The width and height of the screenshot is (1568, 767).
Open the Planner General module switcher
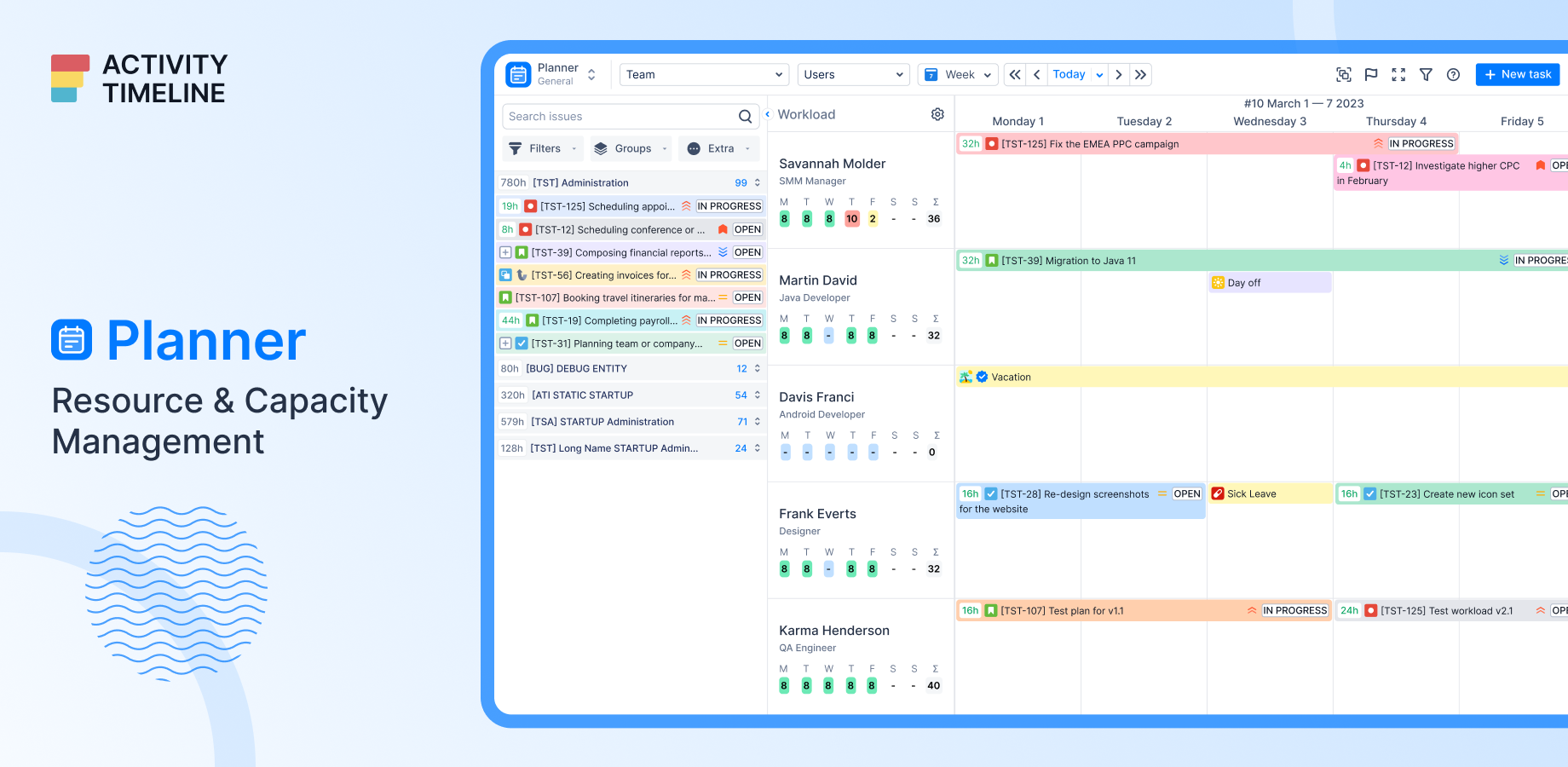click(x=591, y=75)
